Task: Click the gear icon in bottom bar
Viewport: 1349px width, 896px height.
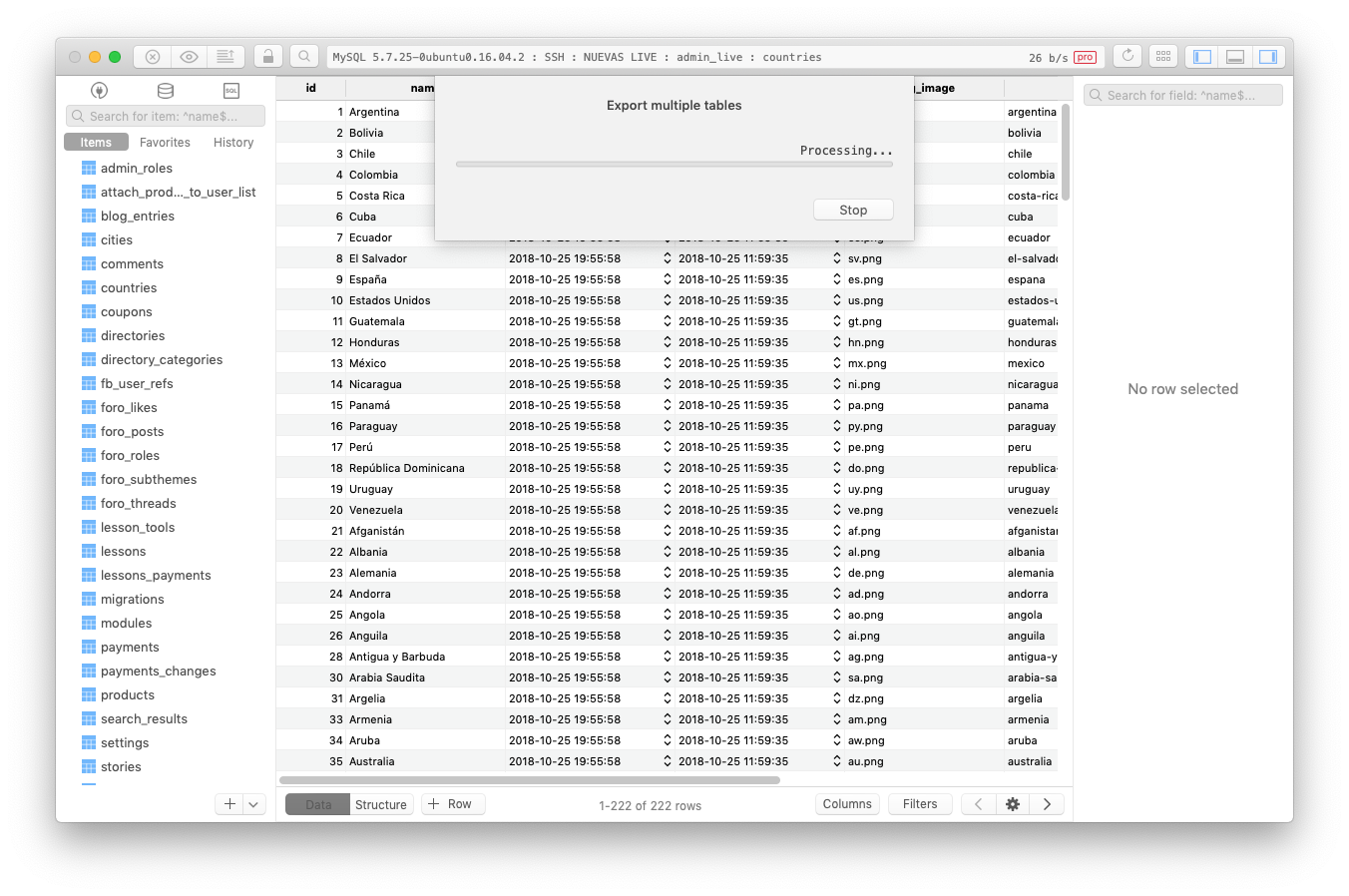Action: 1012,804
